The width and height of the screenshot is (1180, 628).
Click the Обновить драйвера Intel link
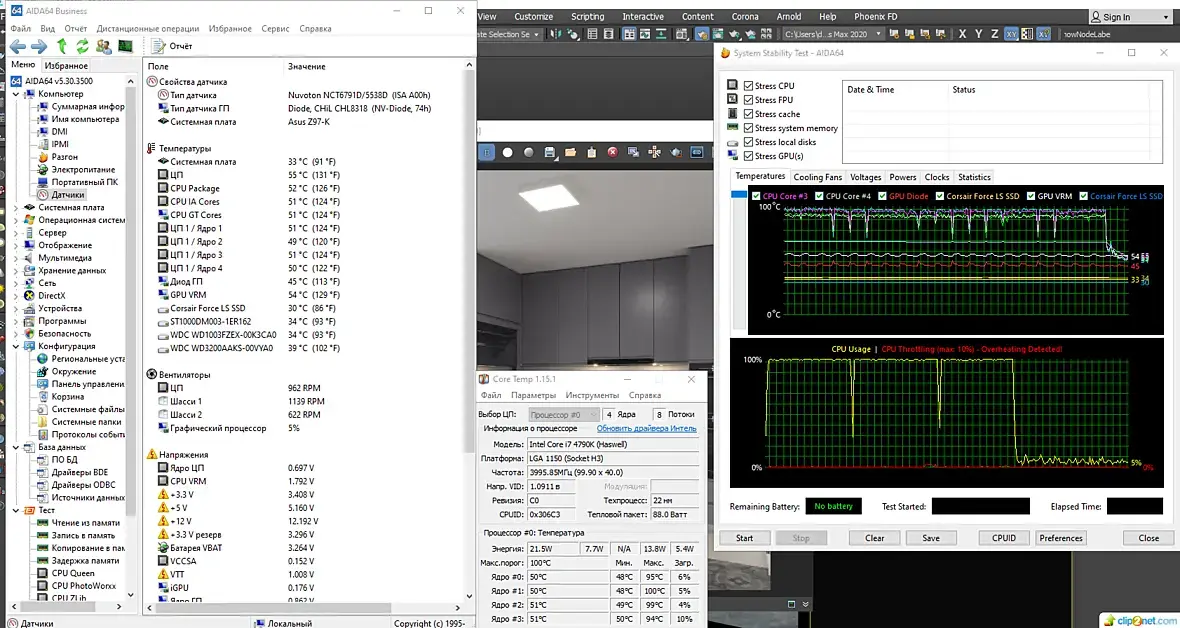[646, 429]
